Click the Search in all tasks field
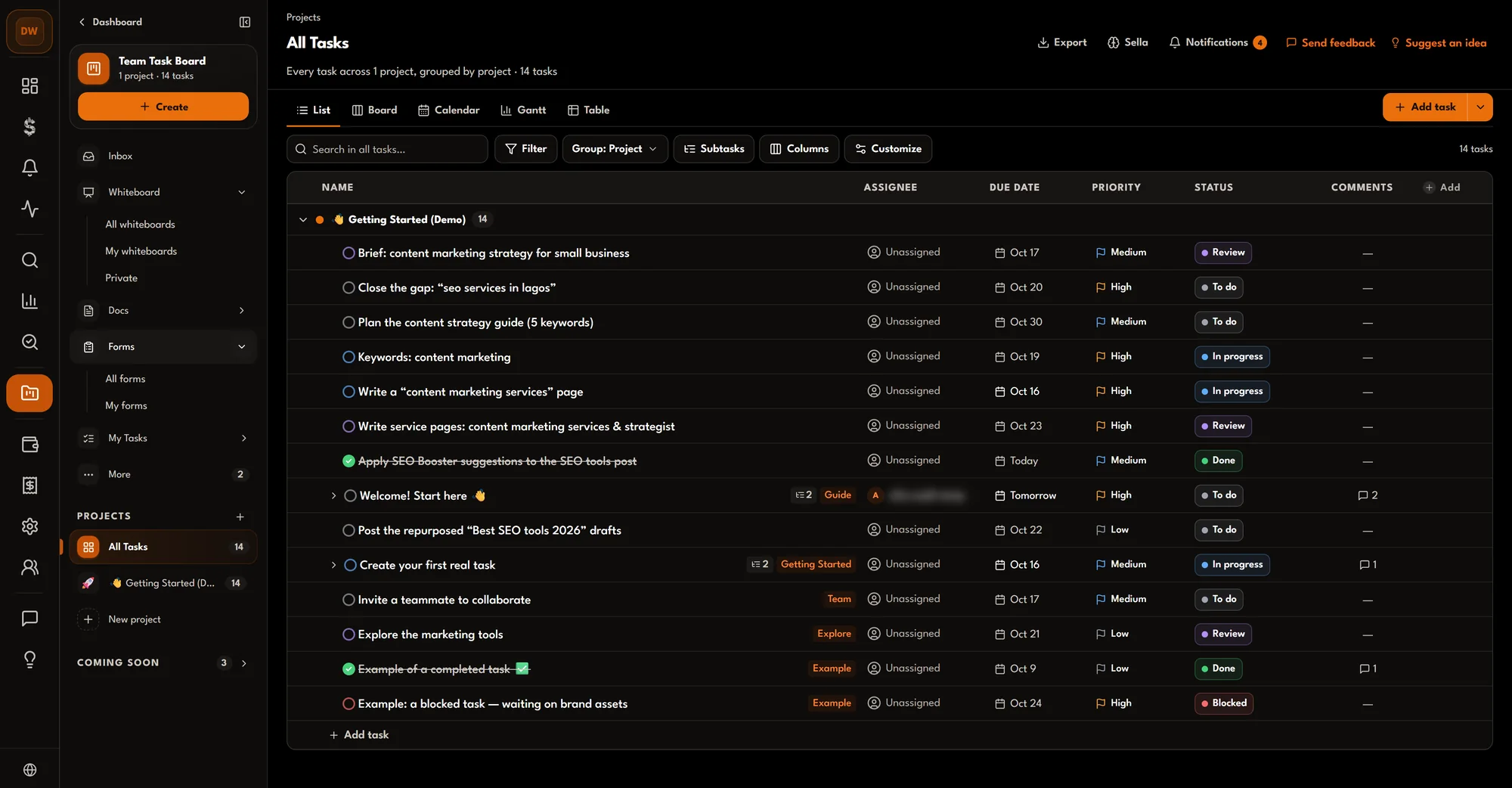Screen dimensions: 1512x788 click(x=387, y=149)
